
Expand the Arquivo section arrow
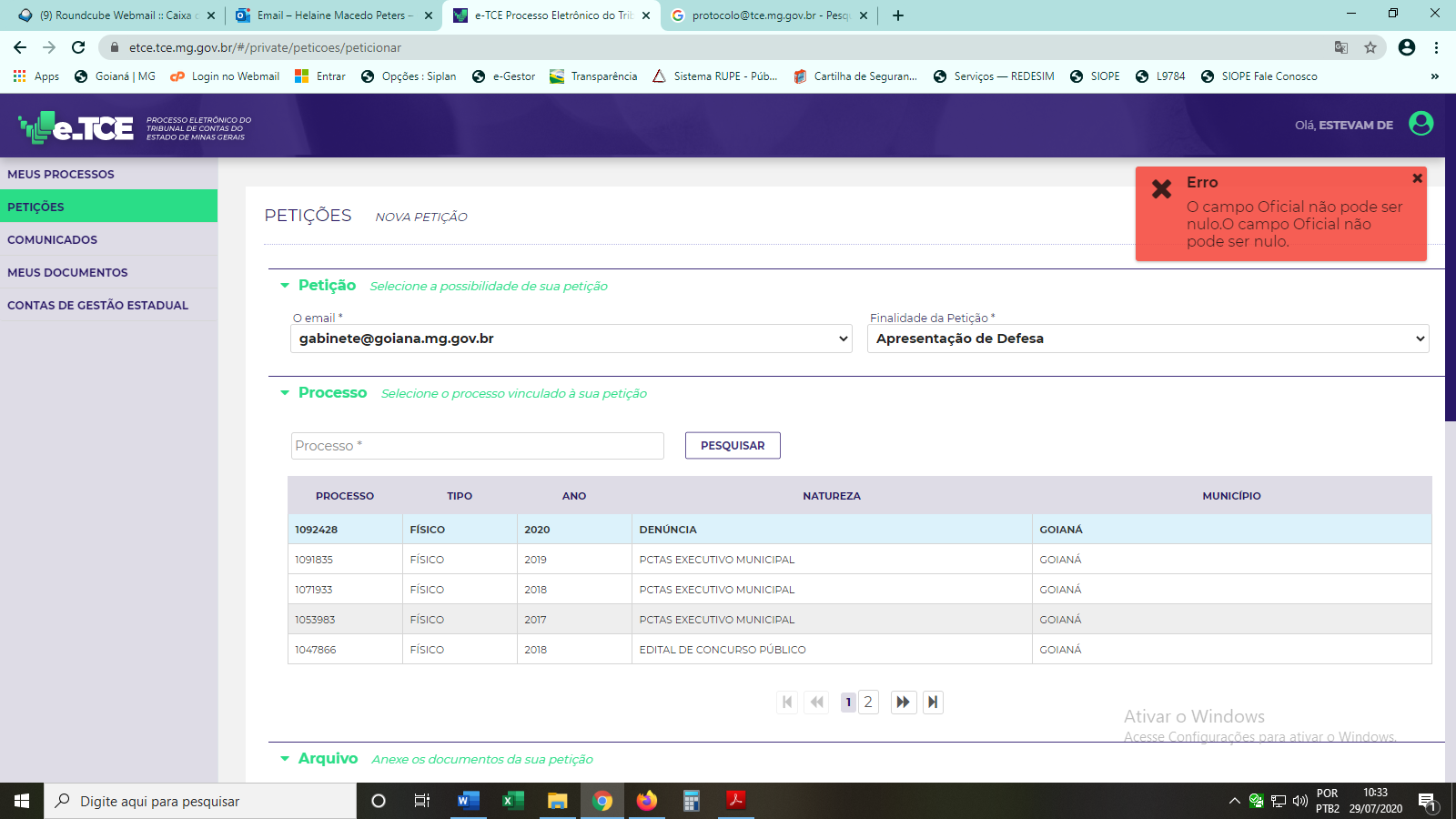point(285,759)
